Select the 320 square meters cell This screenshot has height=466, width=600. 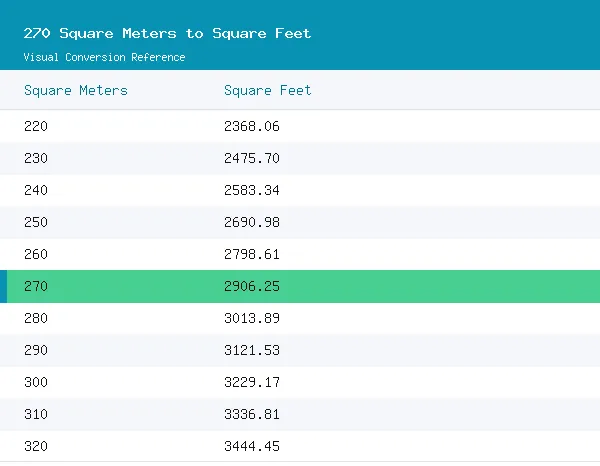(x=36, y=446)
